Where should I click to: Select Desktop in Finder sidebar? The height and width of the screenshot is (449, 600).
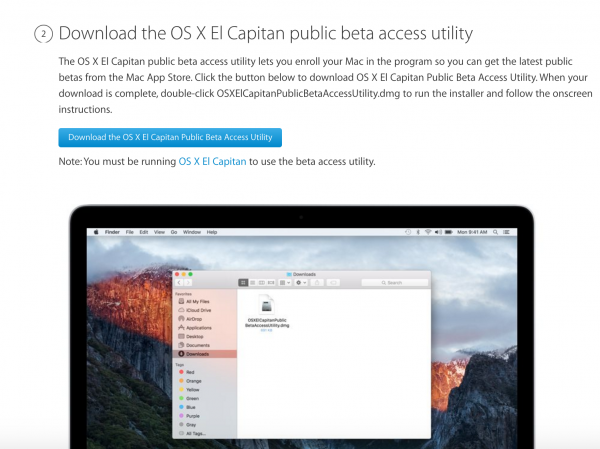click(196, 336)
